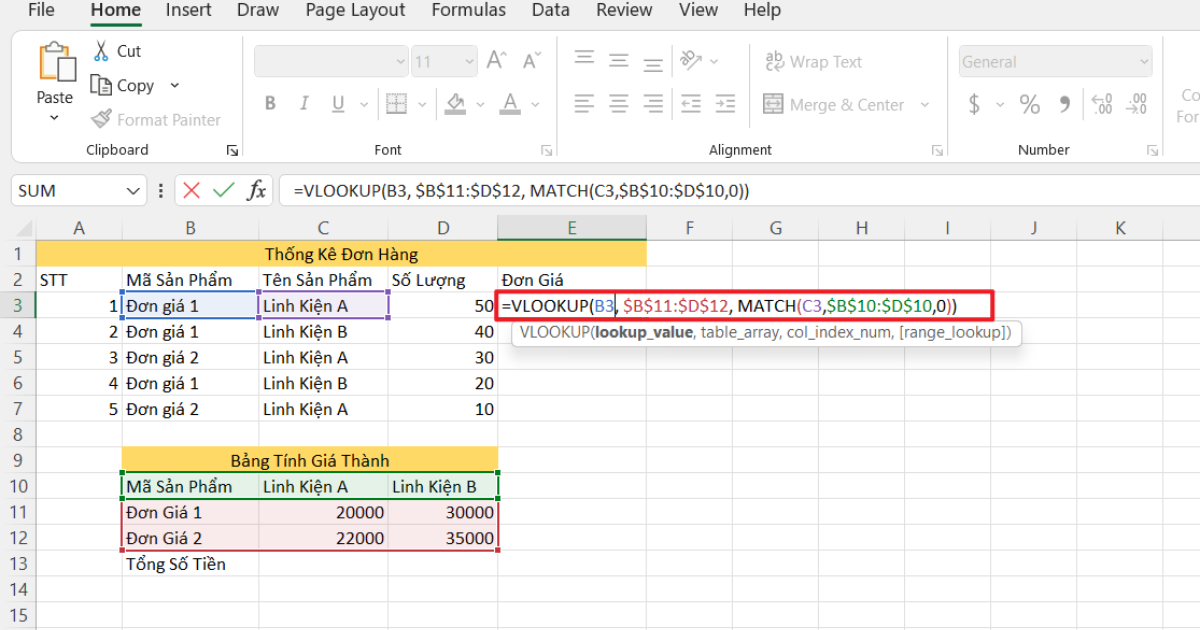Viewport: 1200px width, 630px height.
Task: Click the Decrease Decimal icon
Action: tap(1137, 104)
